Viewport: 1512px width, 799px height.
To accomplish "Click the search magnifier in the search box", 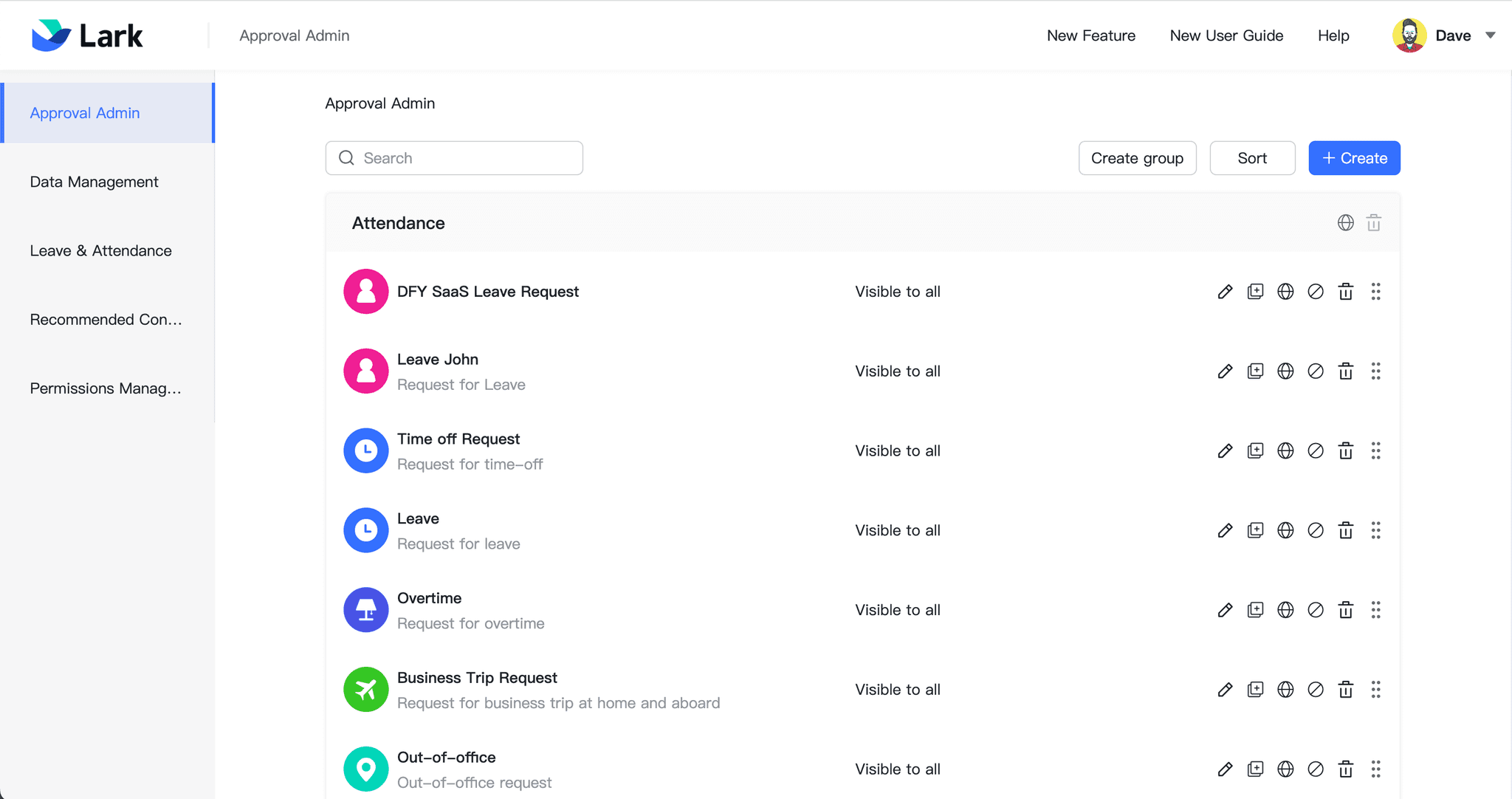I will (346, 157).
